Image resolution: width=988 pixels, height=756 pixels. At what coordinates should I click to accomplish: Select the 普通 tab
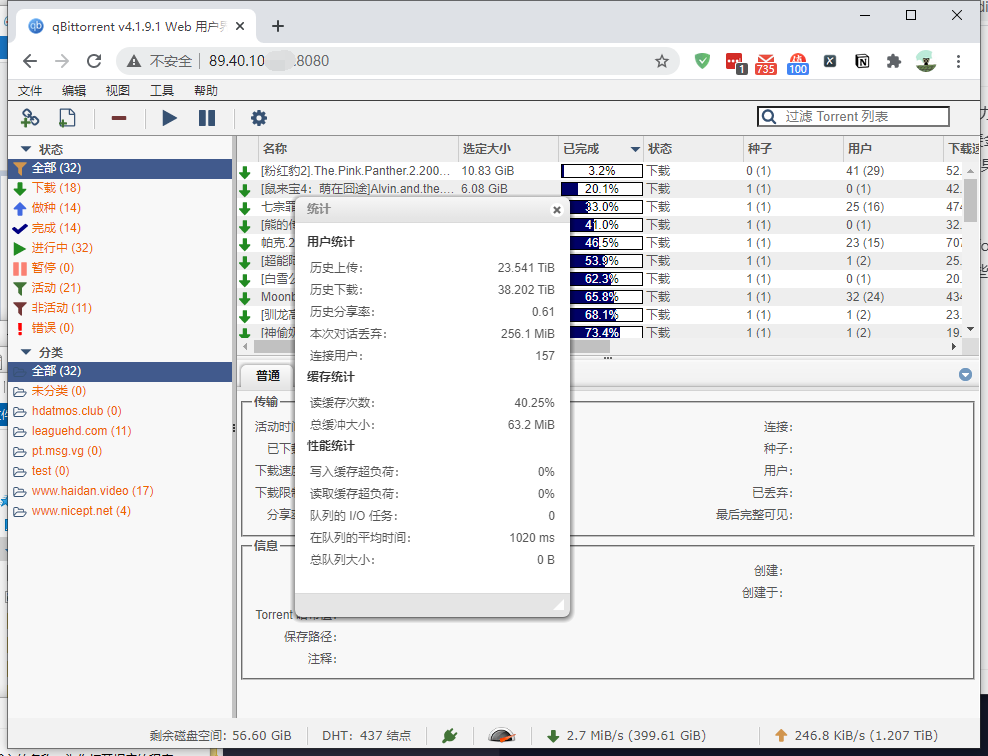[x=268, y=376]
